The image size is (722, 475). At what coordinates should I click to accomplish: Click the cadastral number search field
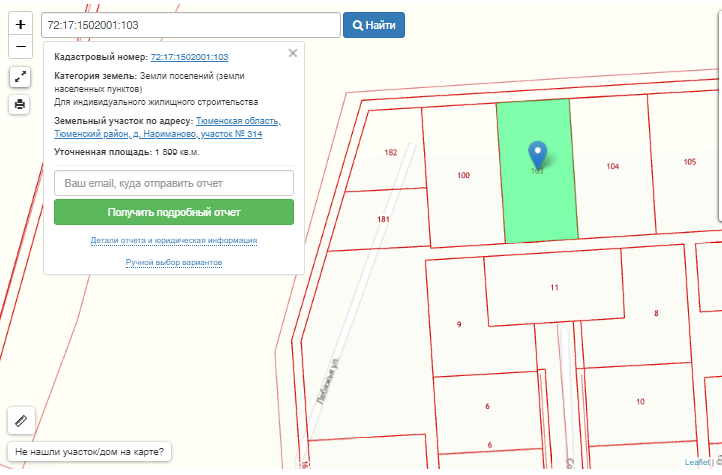190,25
